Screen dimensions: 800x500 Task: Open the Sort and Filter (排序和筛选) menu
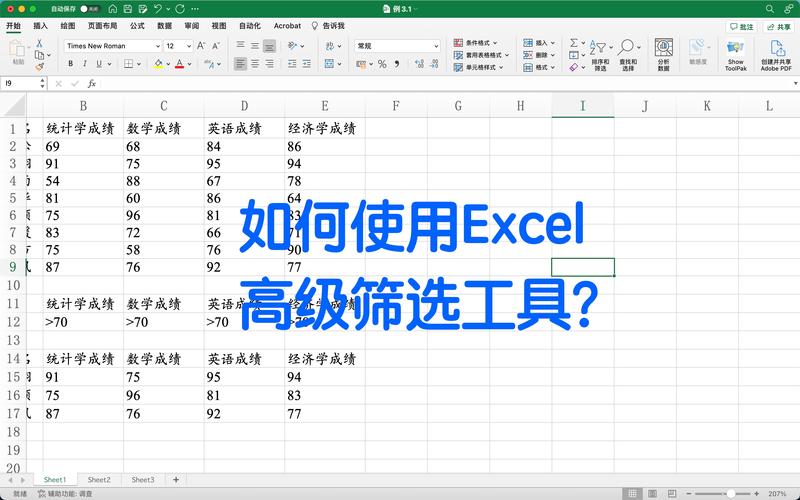(x=601, y=55)
